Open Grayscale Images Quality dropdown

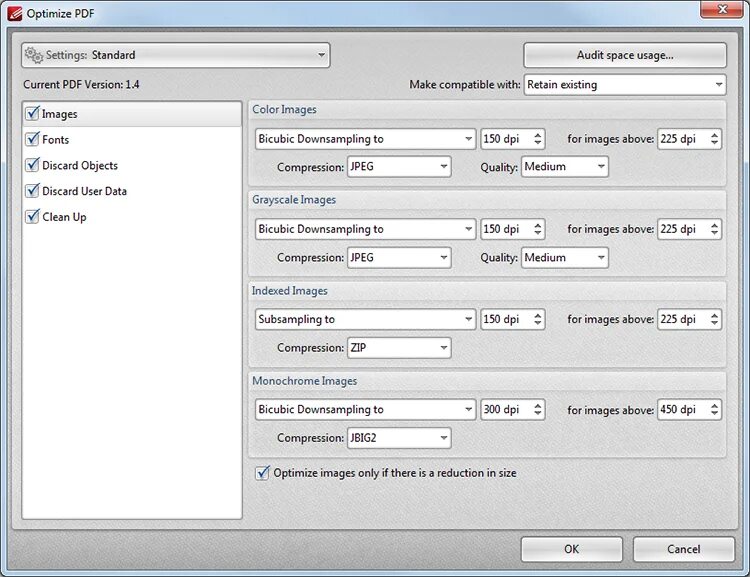564,257
